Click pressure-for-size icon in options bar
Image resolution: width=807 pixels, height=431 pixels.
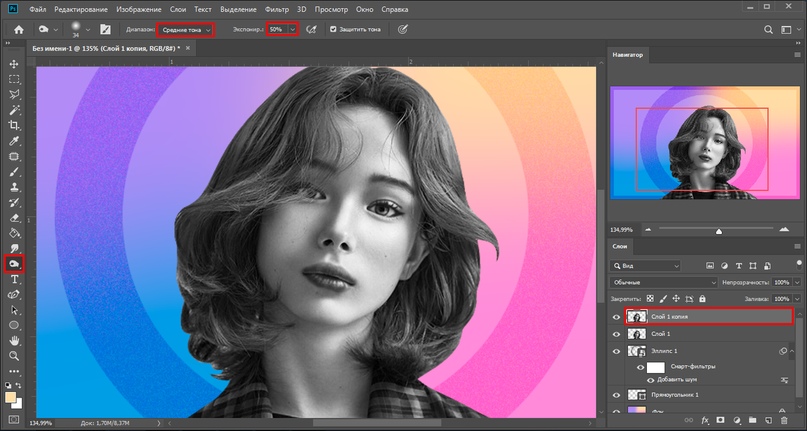pos(402,29)
